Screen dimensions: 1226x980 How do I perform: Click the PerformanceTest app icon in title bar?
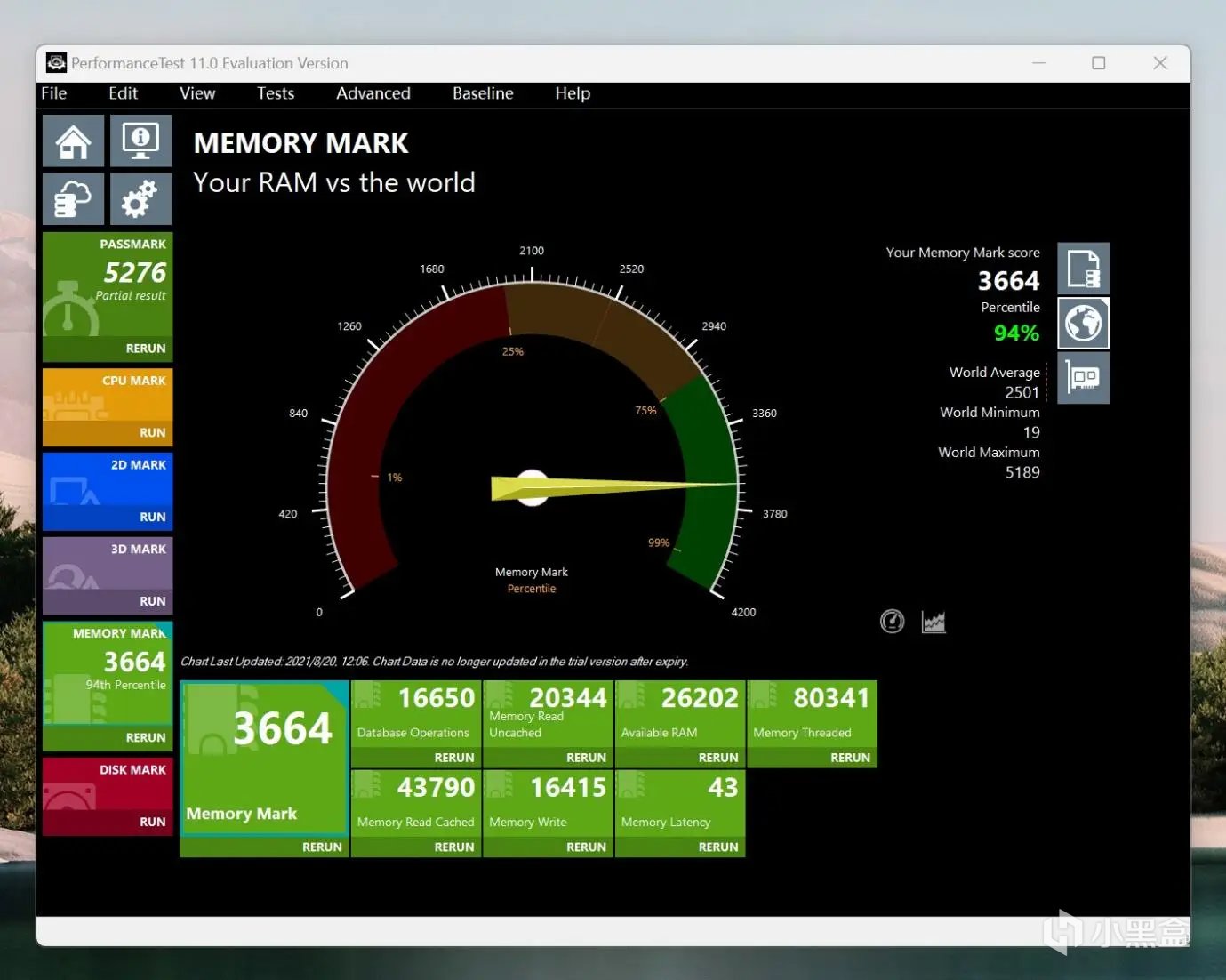click(56, 62)
